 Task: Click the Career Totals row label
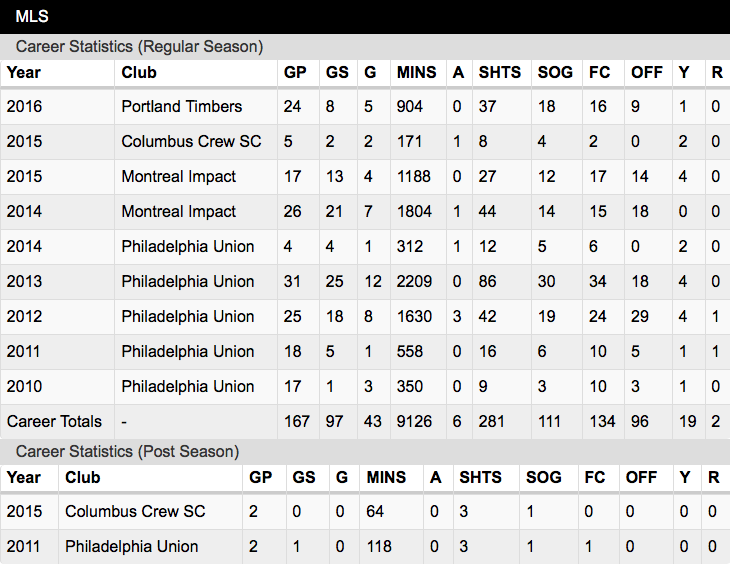(x=54, y=422)
